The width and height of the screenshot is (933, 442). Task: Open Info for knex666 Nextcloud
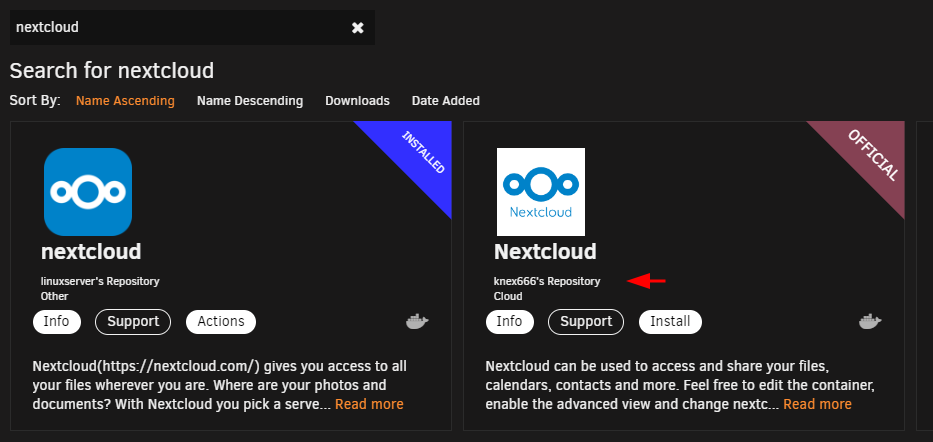pyautogui.click(x=509, y=322)
